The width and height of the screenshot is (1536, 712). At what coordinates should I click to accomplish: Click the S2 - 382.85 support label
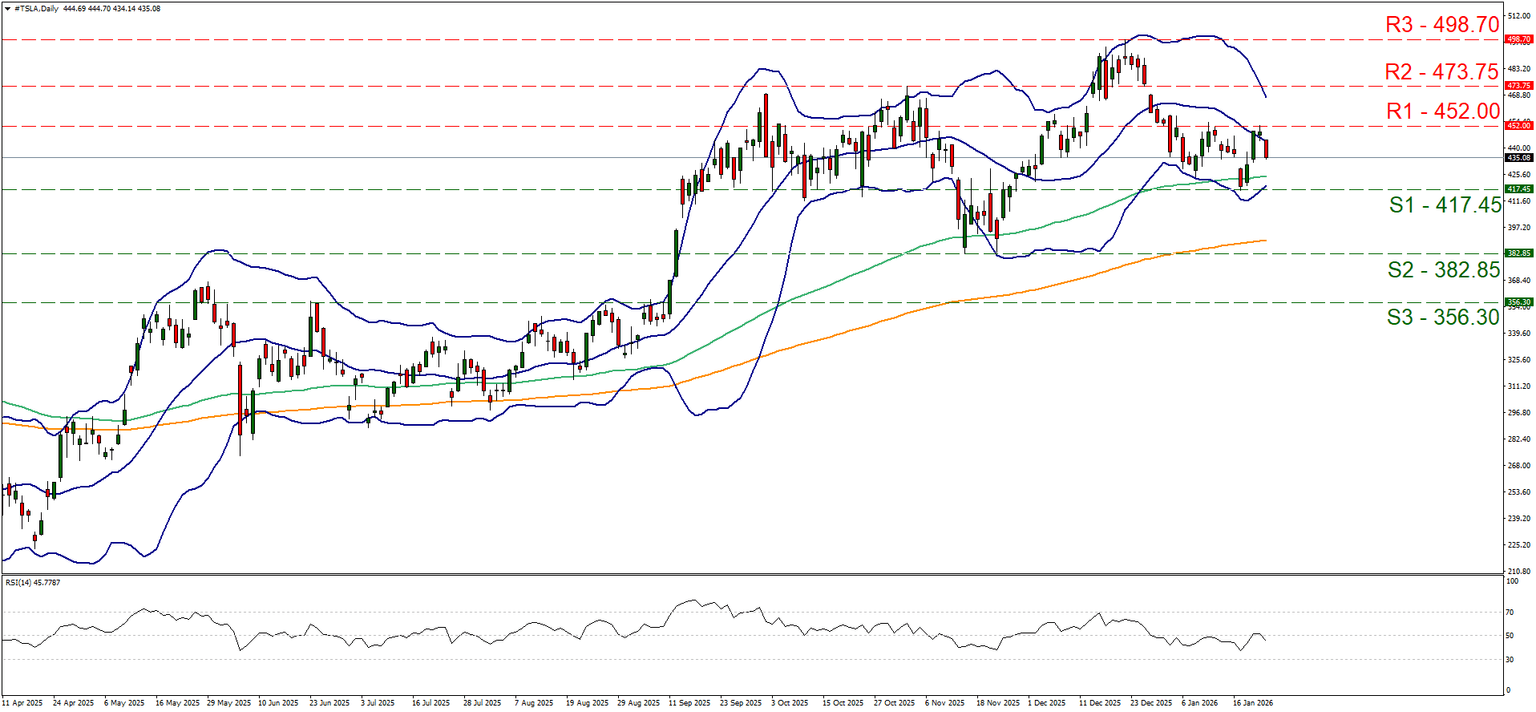1445,270
